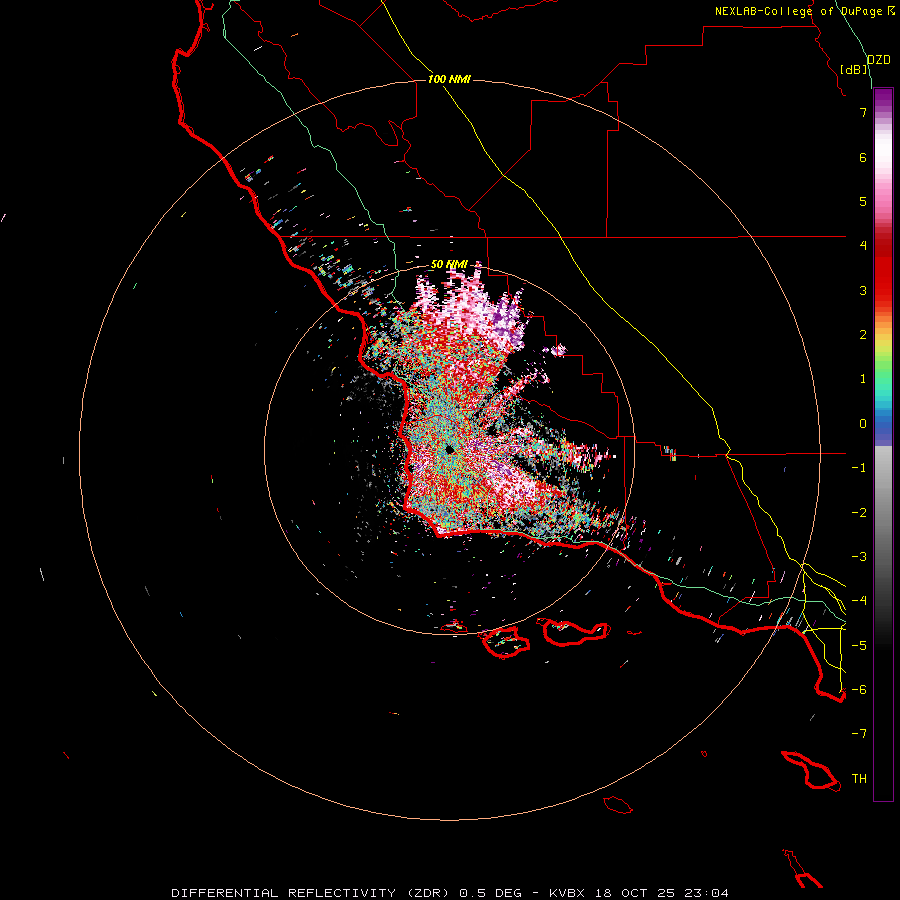
Task: Click the -3 value on the color scale
Action: tap(859, 557)
